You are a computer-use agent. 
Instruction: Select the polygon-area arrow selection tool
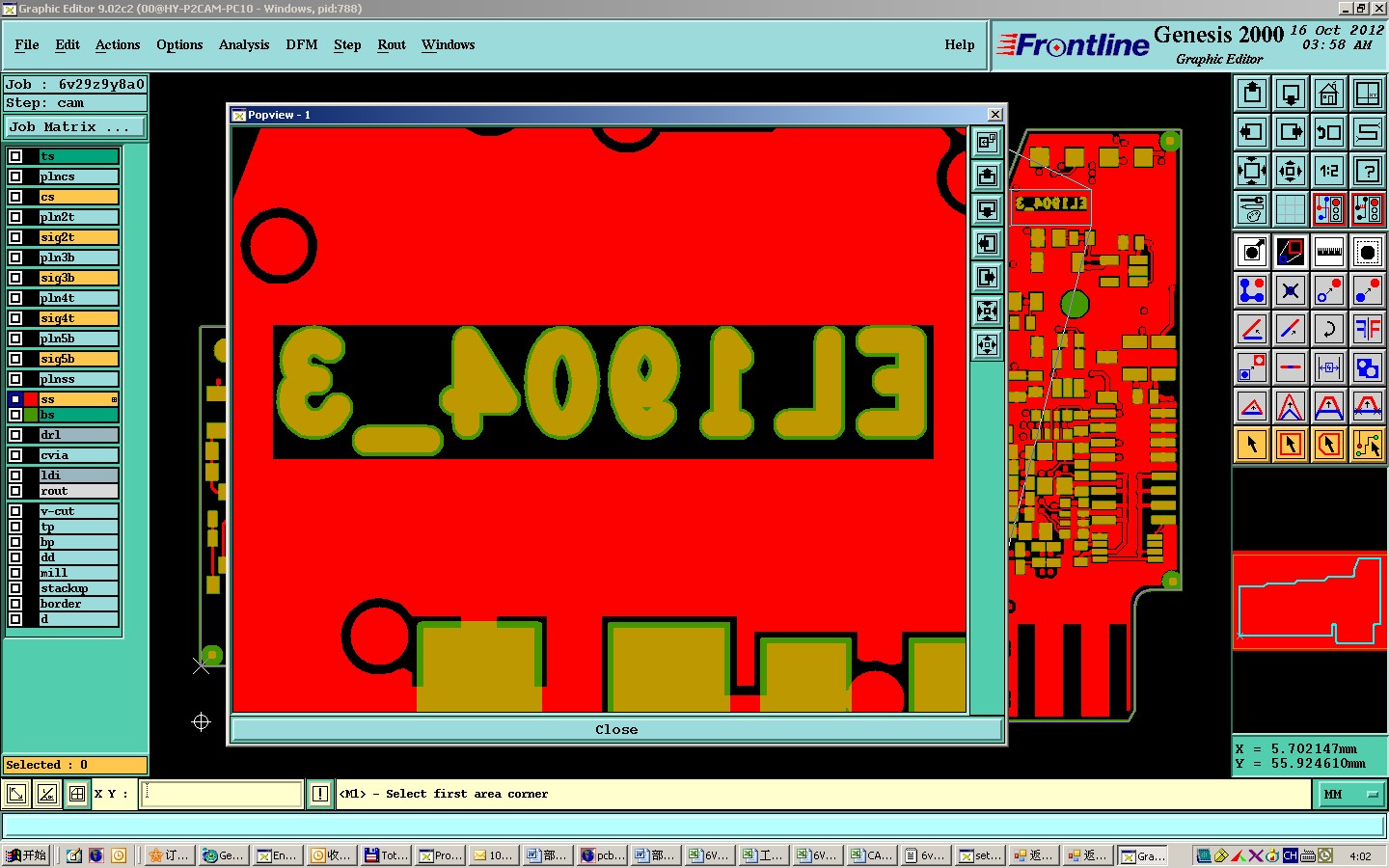[x=1329, y=445]
